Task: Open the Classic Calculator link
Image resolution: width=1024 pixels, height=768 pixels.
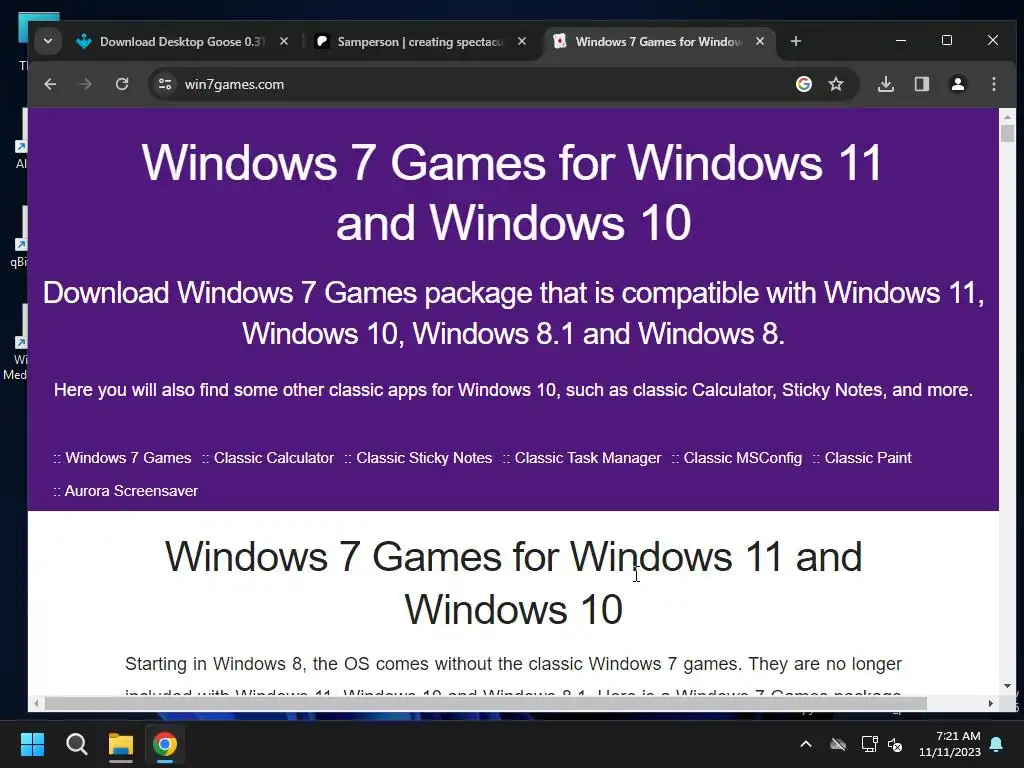Action: pos(274,458)
